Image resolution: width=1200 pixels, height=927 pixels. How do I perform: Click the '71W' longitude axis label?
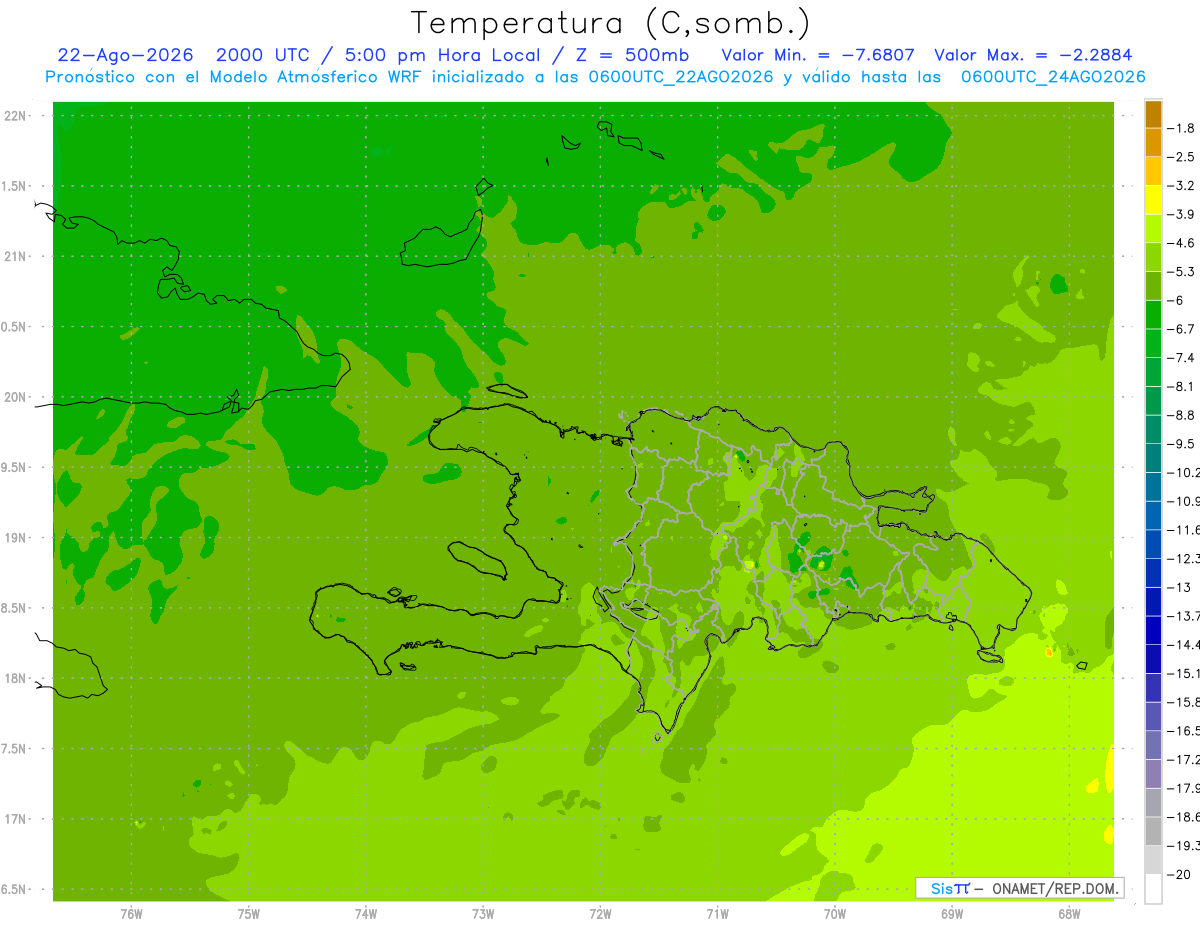pyautogui.click(x=717, y=913)
